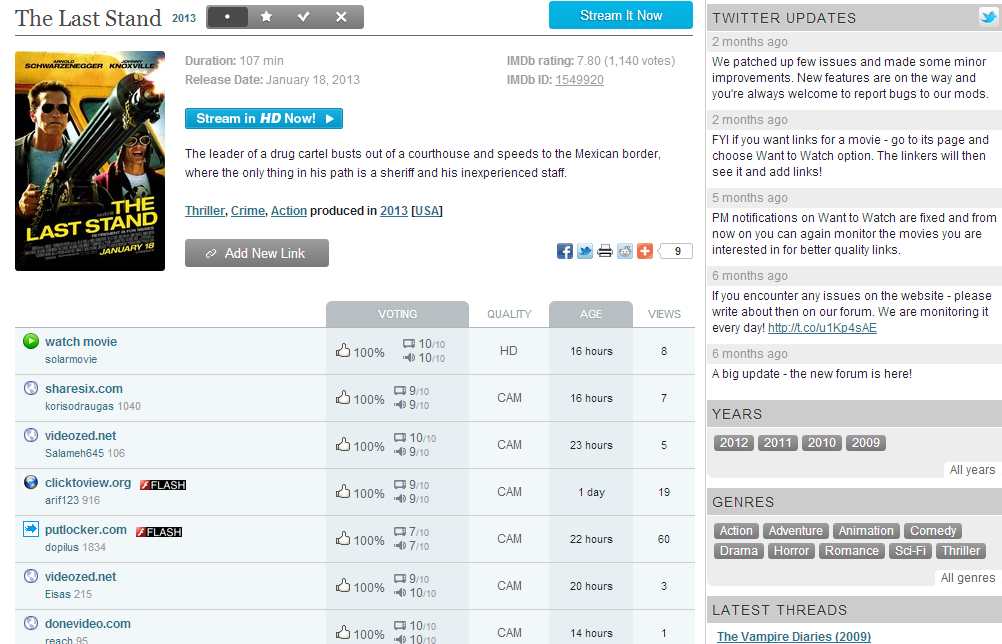Image resolution: width=1002 pixels, height=644 pixels.
Task: Select the Animation genre tag
Action: coord(866,531)
